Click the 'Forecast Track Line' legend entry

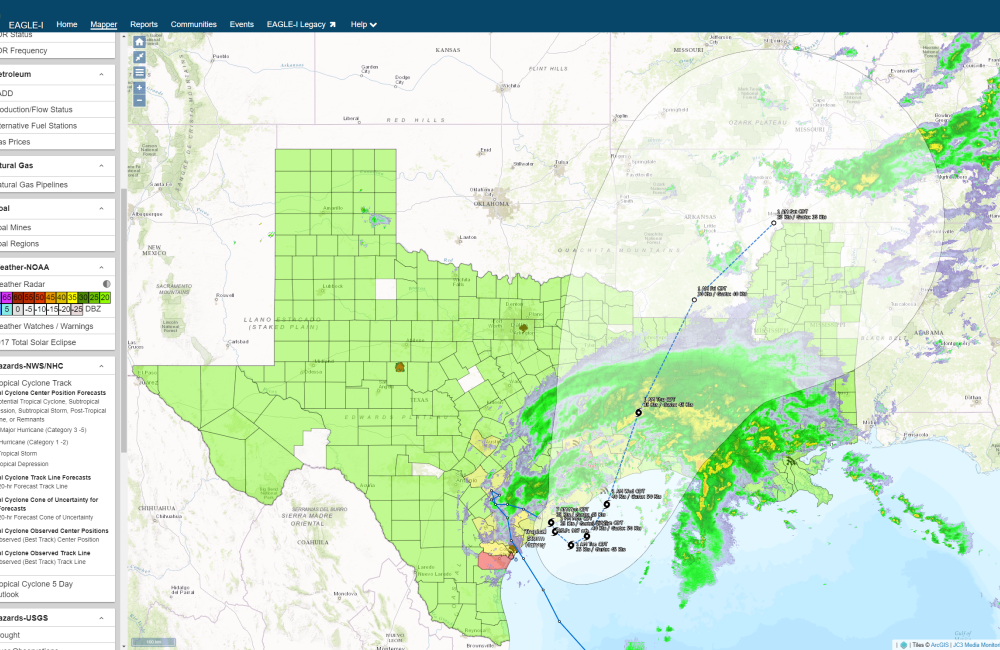[x=34, y=486]
